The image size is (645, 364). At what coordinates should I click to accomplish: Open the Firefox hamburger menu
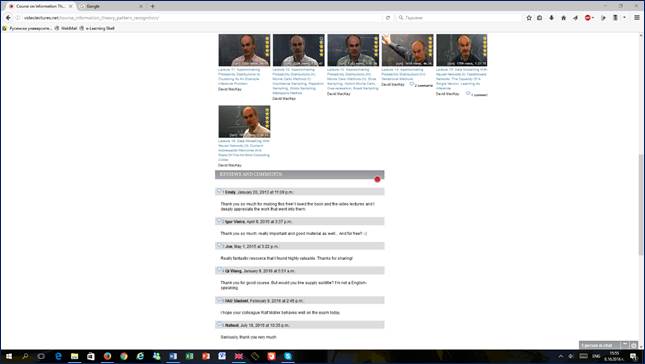coord(637,18)
